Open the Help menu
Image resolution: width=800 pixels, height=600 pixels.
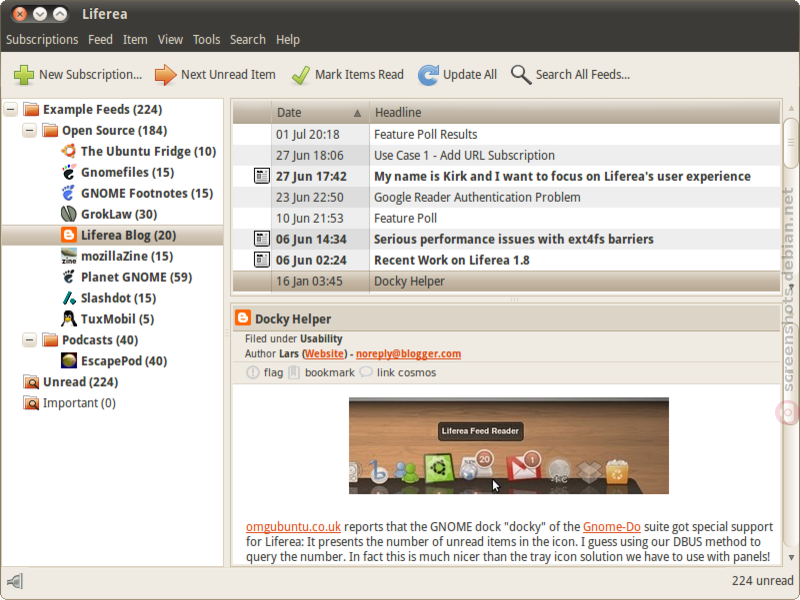click(288, 40)
